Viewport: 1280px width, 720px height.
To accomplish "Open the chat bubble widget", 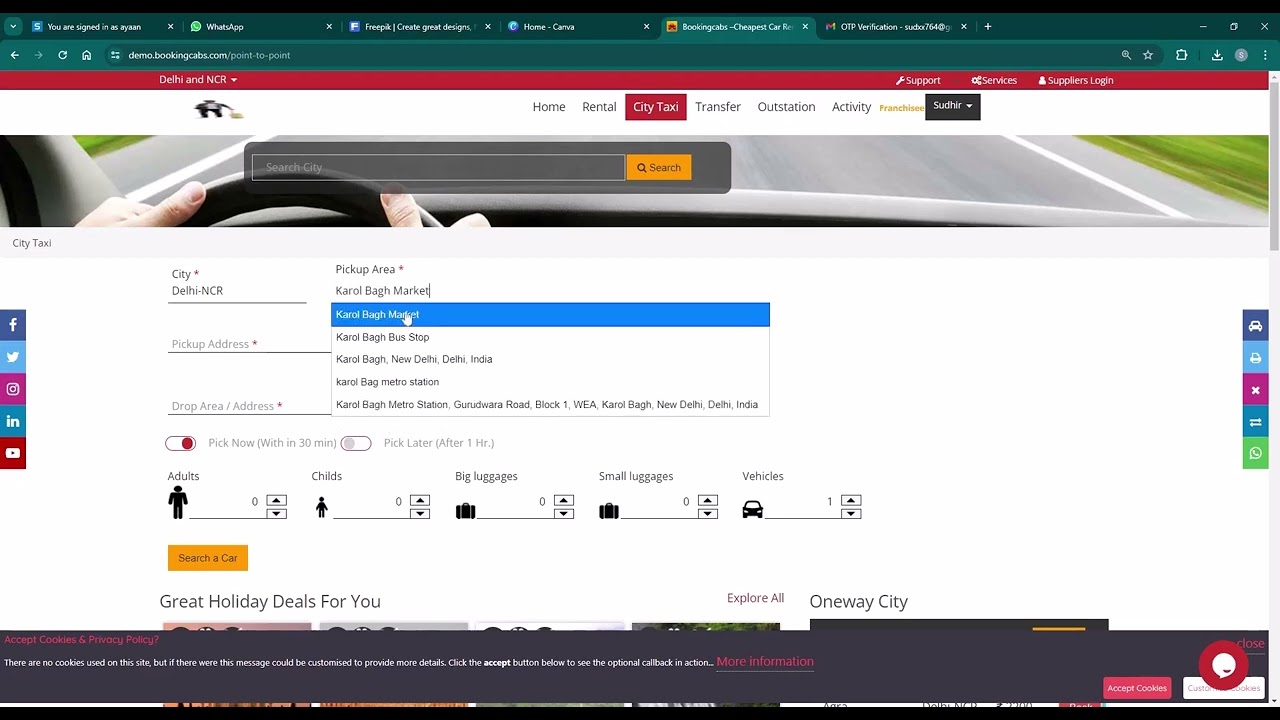I will pyautogui.click(x=1223, y=665).
